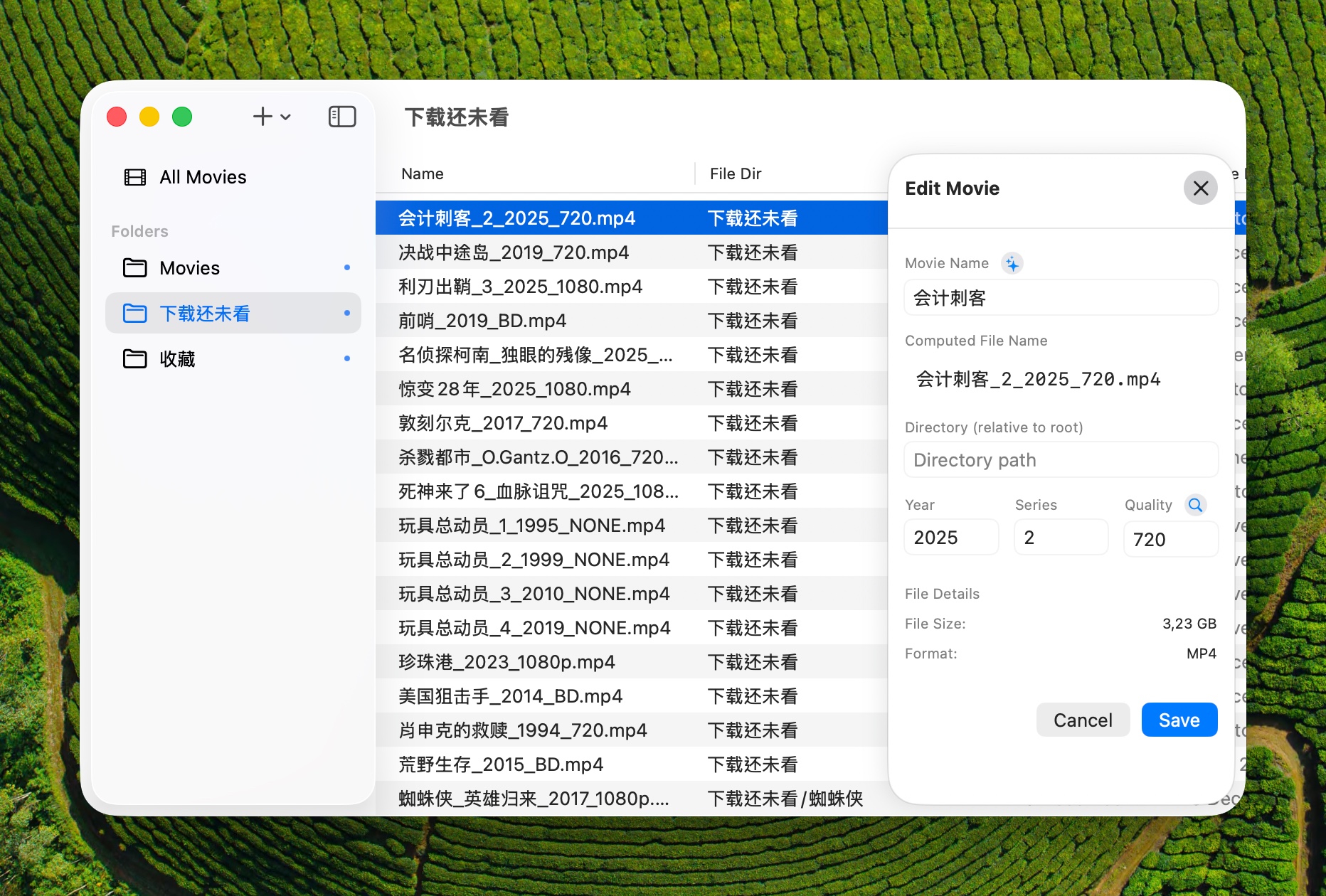1326x896 pixels.
Task: Minimize window with the yellow button
Action: pyautogui.click(x=149, y=117)
